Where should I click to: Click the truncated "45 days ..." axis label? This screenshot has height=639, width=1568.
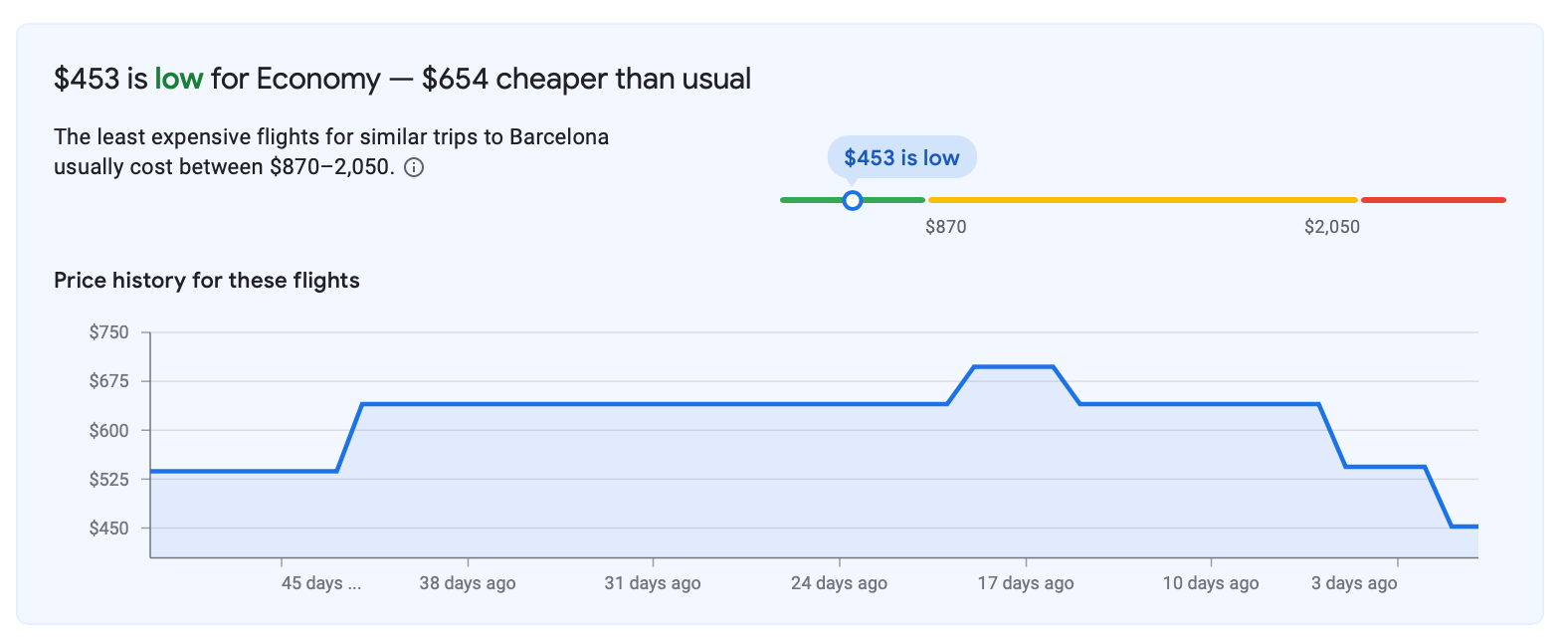(x=320, y=583)
